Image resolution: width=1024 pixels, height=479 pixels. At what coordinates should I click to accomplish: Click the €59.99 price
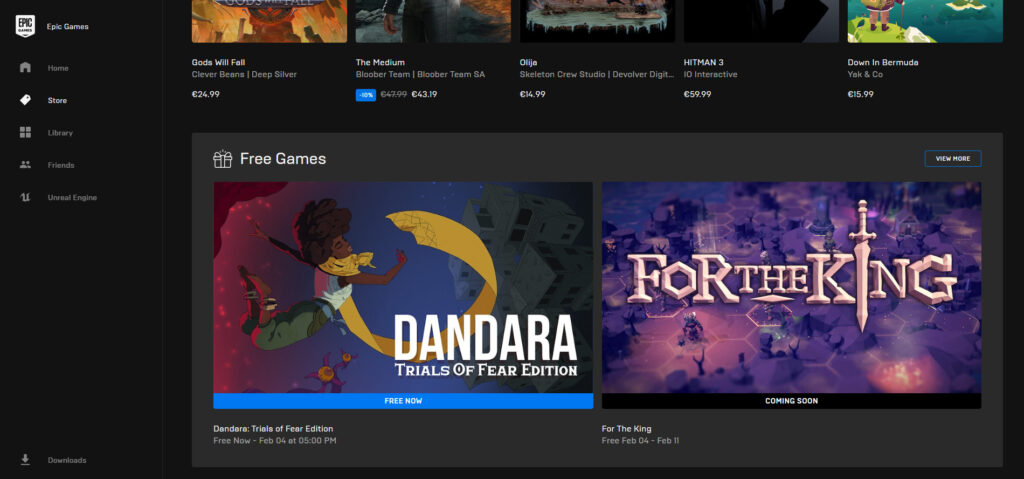coord(697,94)
